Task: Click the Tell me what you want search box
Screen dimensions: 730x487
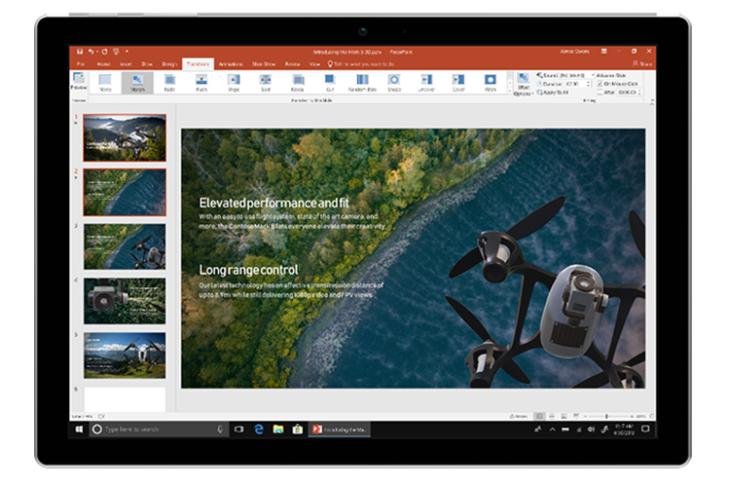Action: tap(361, 64)
